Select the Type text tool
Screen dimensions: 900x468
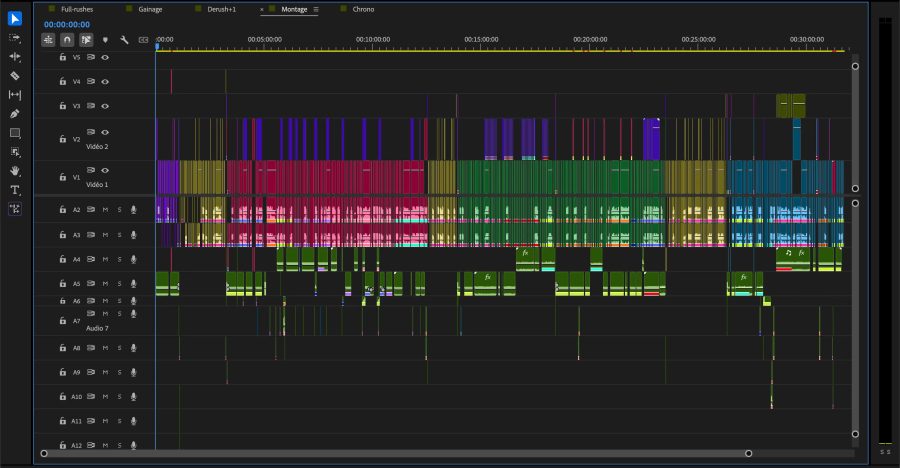point(15,190)
